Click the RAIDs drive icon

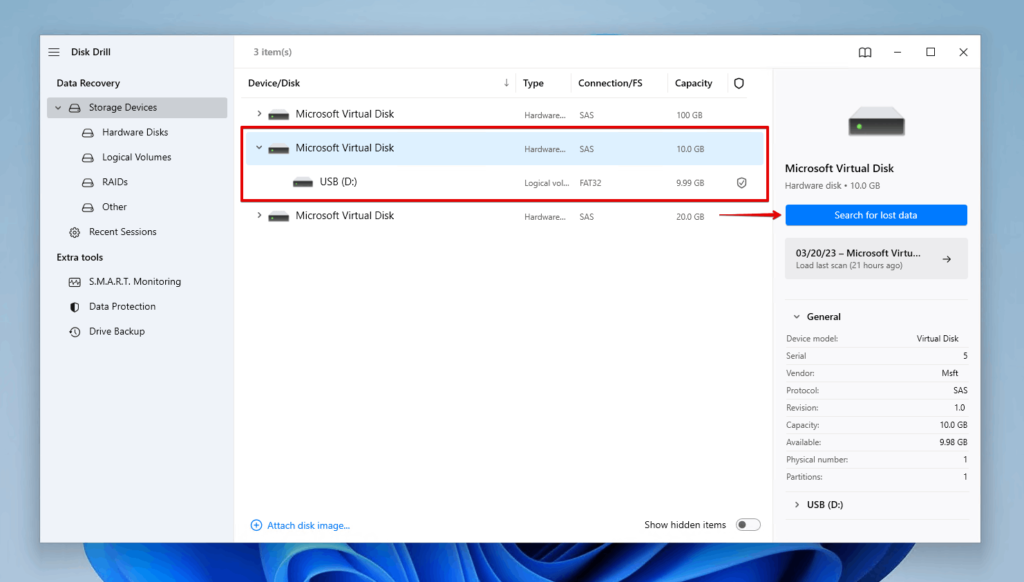[88, 182]
